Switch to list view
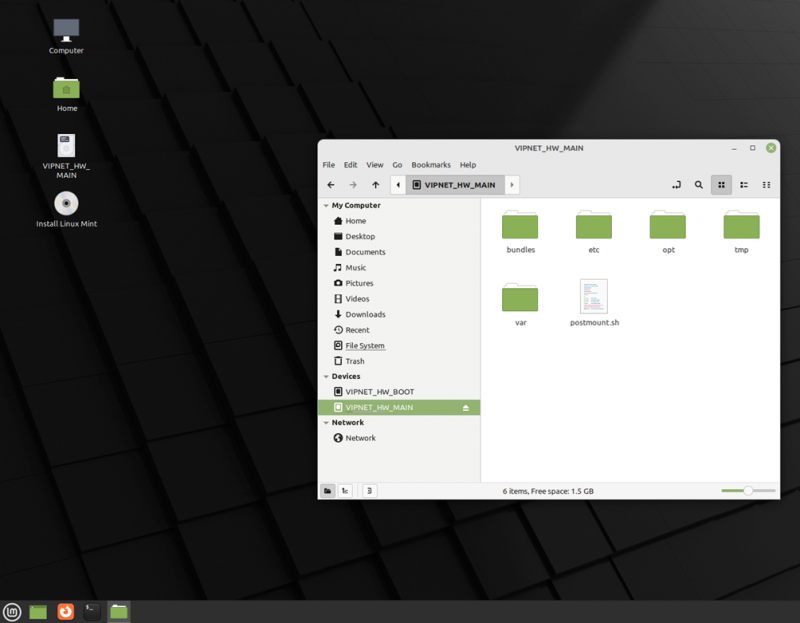Viewport: 800px width, 623px height. (744, 185)
